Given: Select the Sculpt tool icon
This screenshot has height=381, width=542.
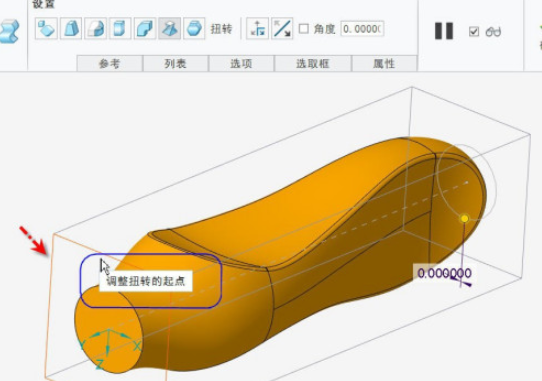Looking at the screenshot, I should tap(194, 28).
